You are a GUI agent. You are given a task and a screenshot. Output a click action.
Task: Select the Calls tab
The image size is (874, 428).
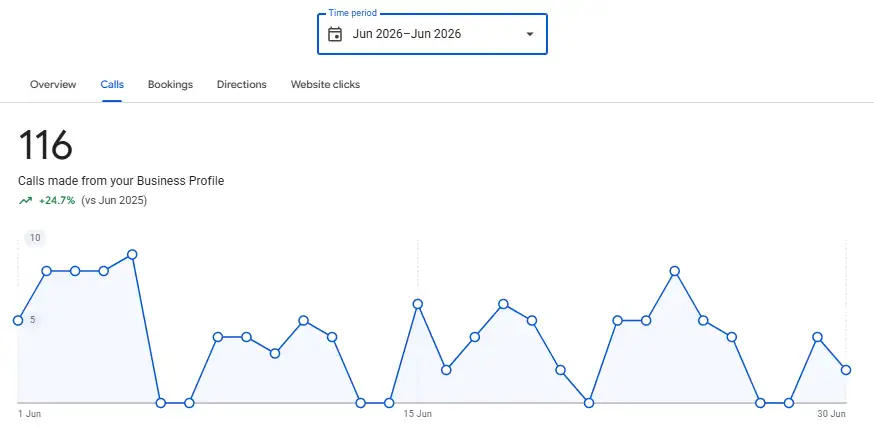tap(112, 85)
